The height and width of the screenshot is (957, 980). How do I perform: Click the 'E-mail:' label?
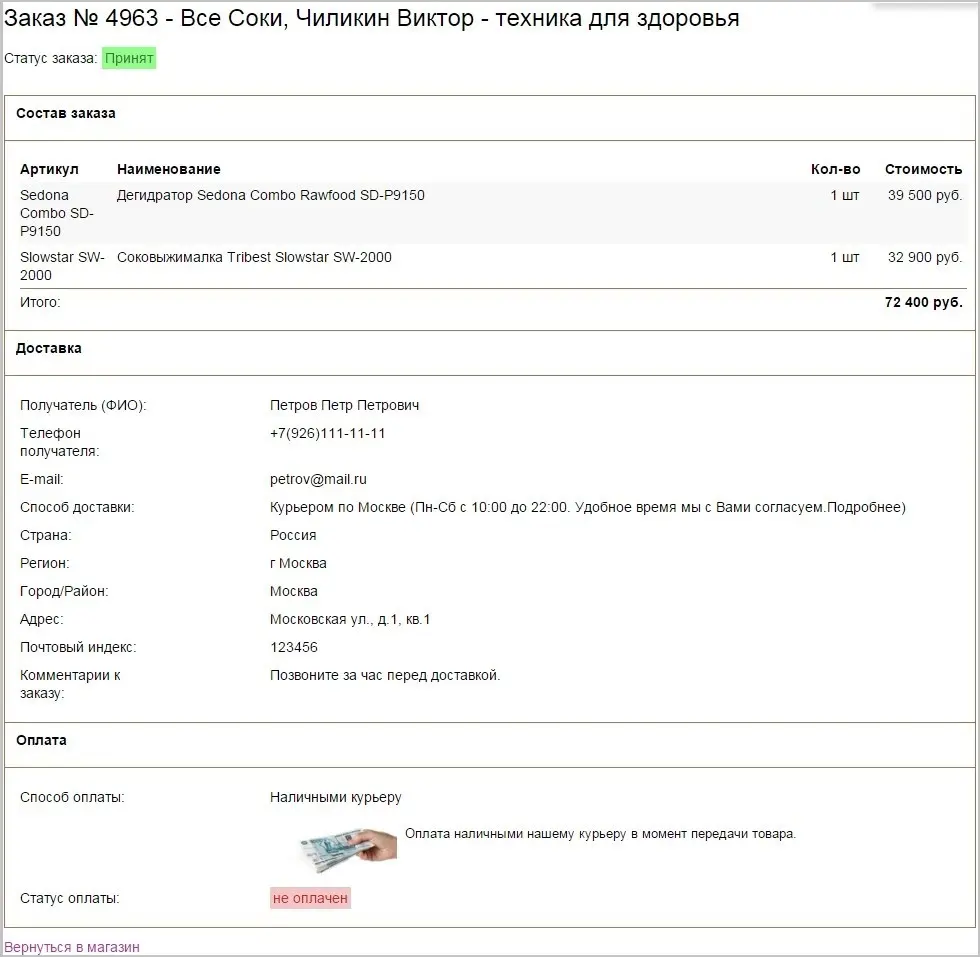coord(41,479)
